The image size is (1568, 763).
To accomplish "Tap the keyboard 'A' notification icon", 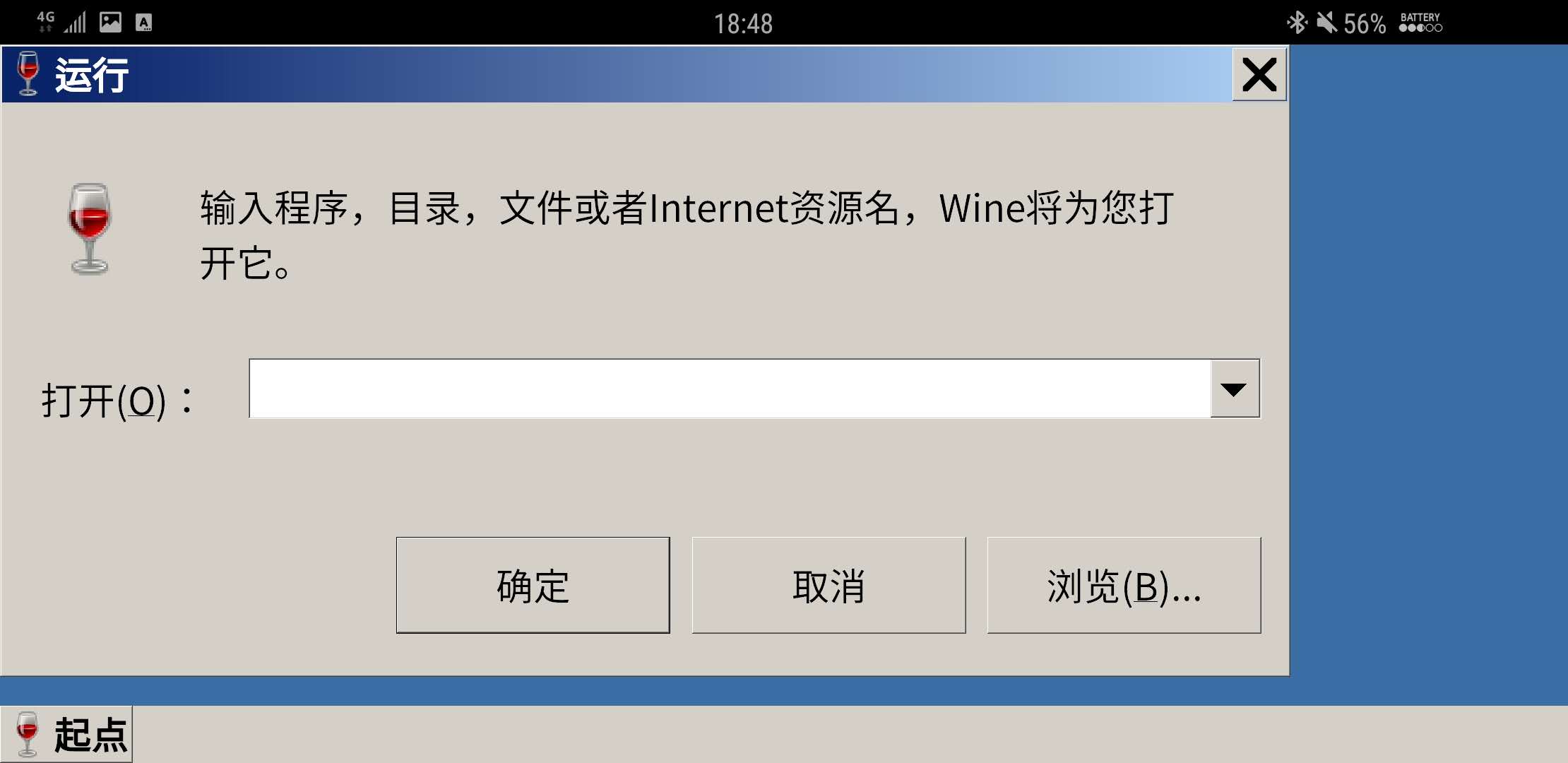I will 143,23.
